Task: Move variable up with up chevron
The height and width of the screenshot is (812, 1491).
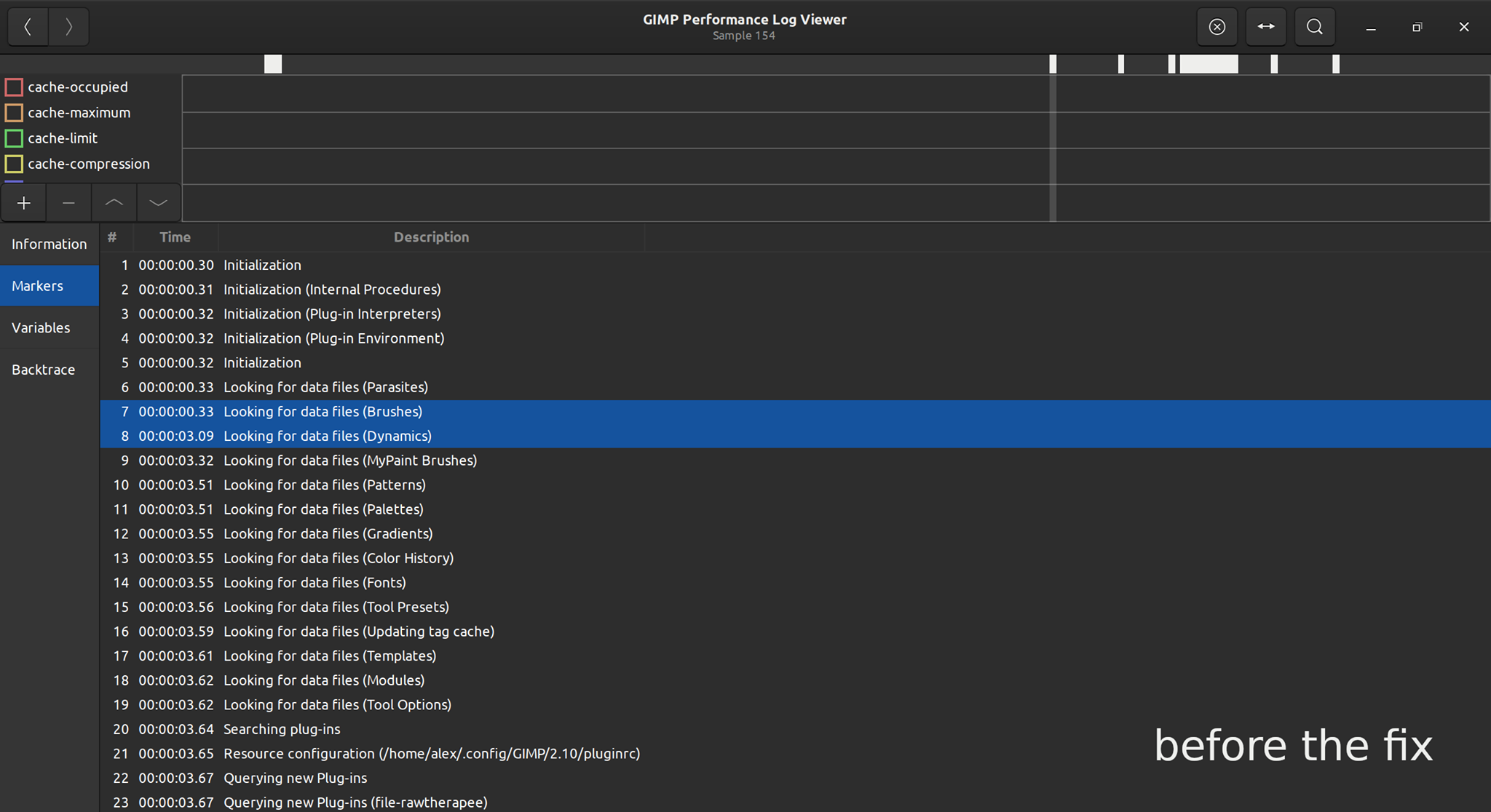Action: click(x=114, y=203)
